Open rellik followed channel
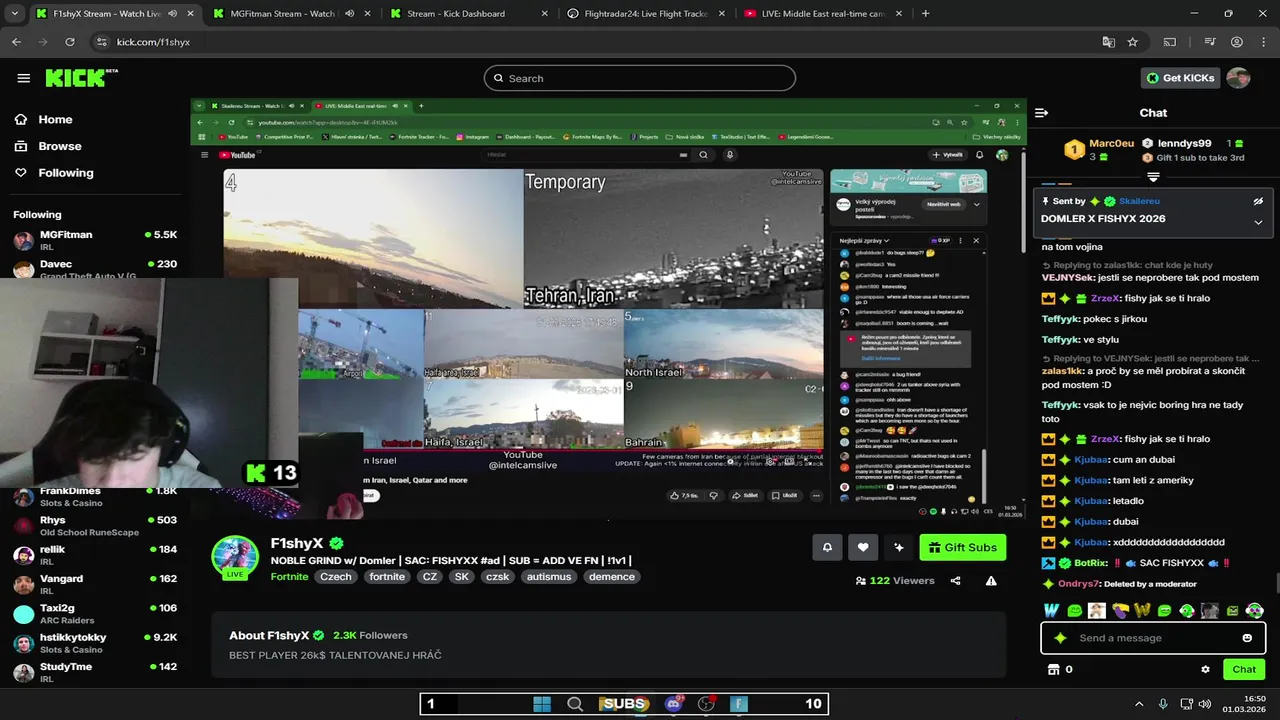 click(x=95, y=555)
